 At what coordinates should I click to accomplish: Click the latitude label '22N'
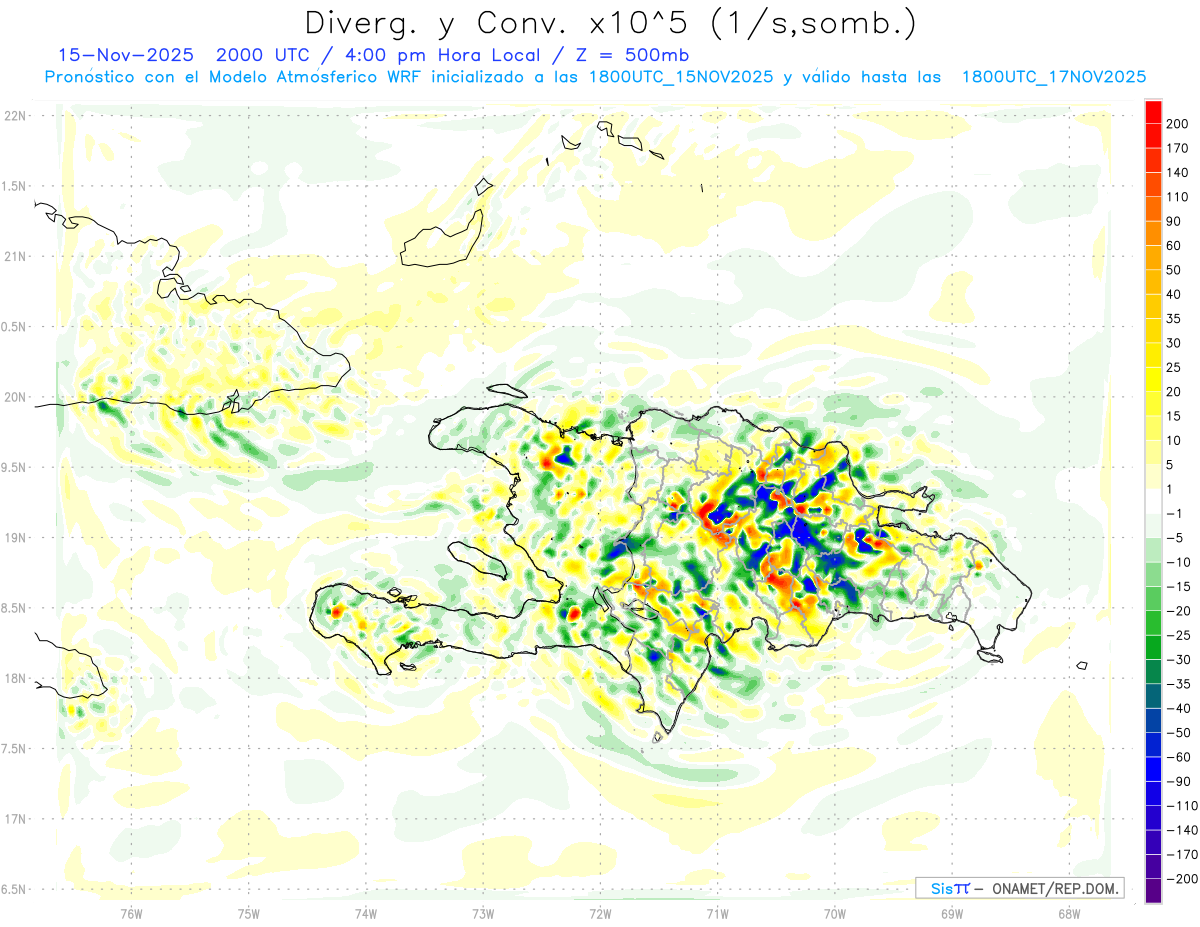14,116
